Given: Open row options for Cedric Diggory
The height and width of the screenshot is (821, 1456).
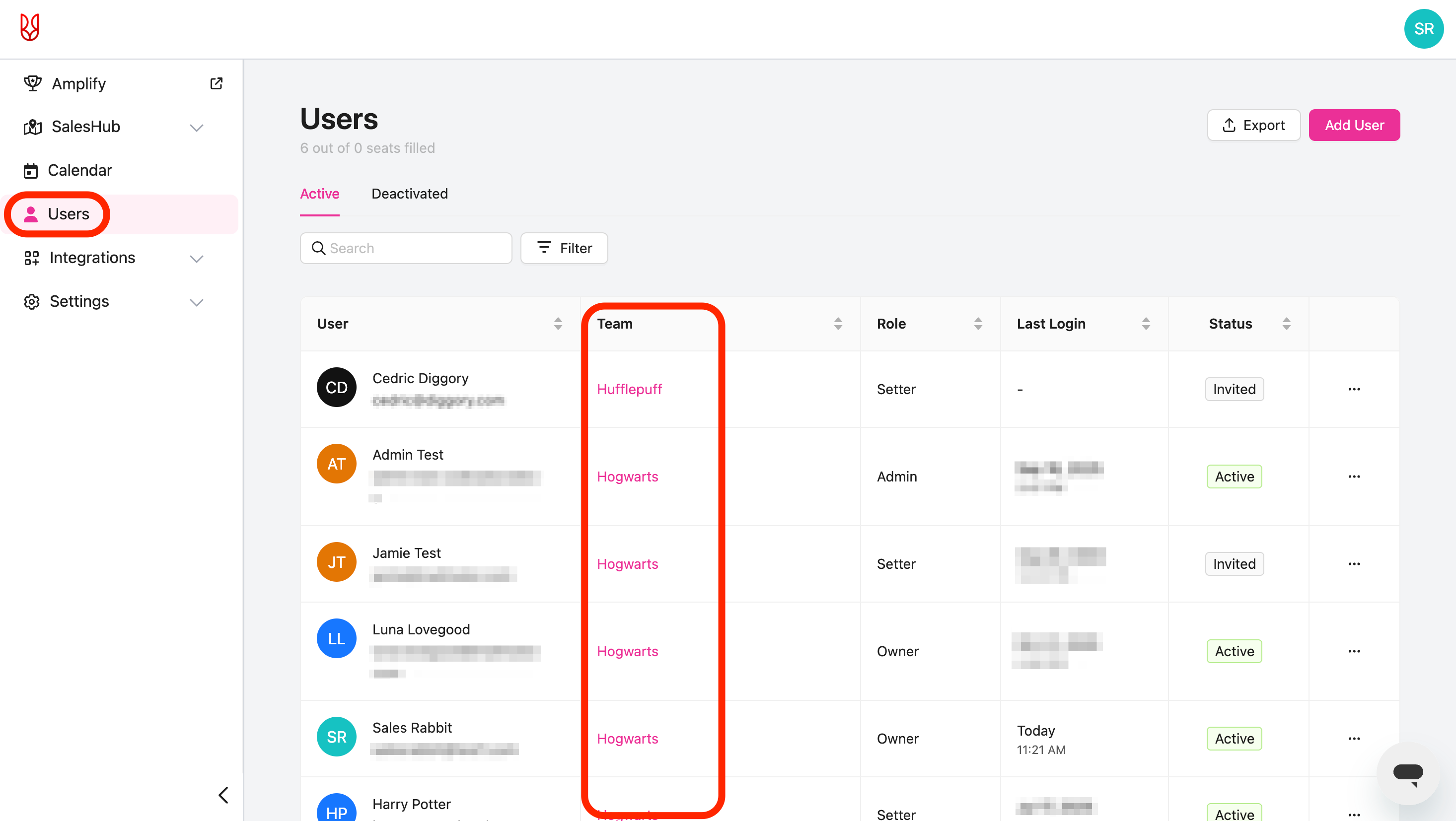Looking at the screenshot, I should [x=1354, y=389].
